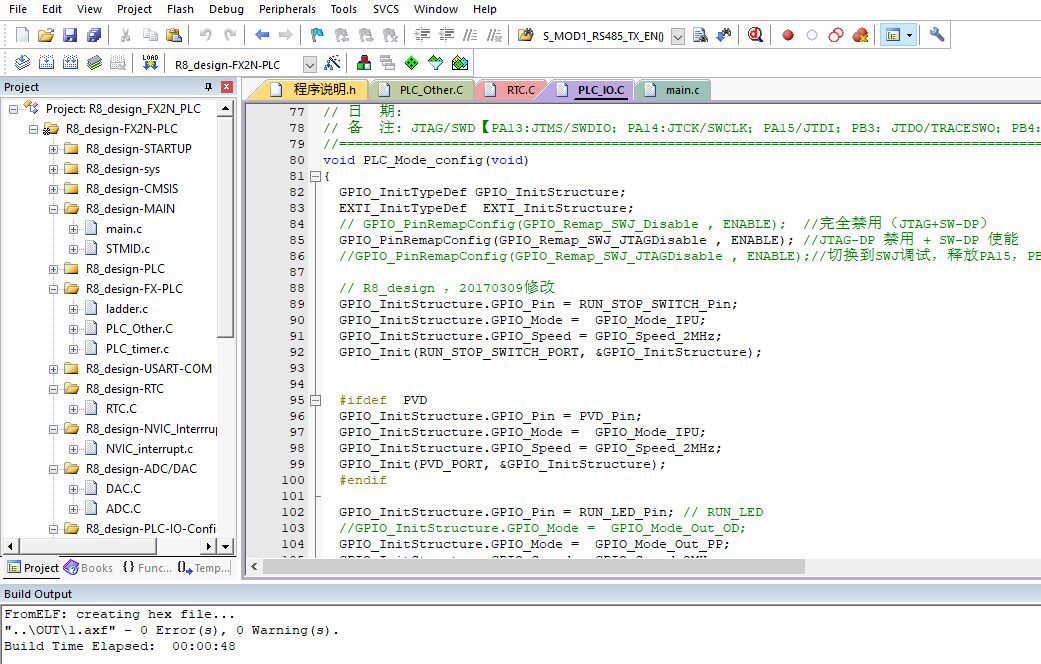Expand the R8_design-STARTUP folder
The height and width of the screenshot is (664, 1041).
pos(54,149)
